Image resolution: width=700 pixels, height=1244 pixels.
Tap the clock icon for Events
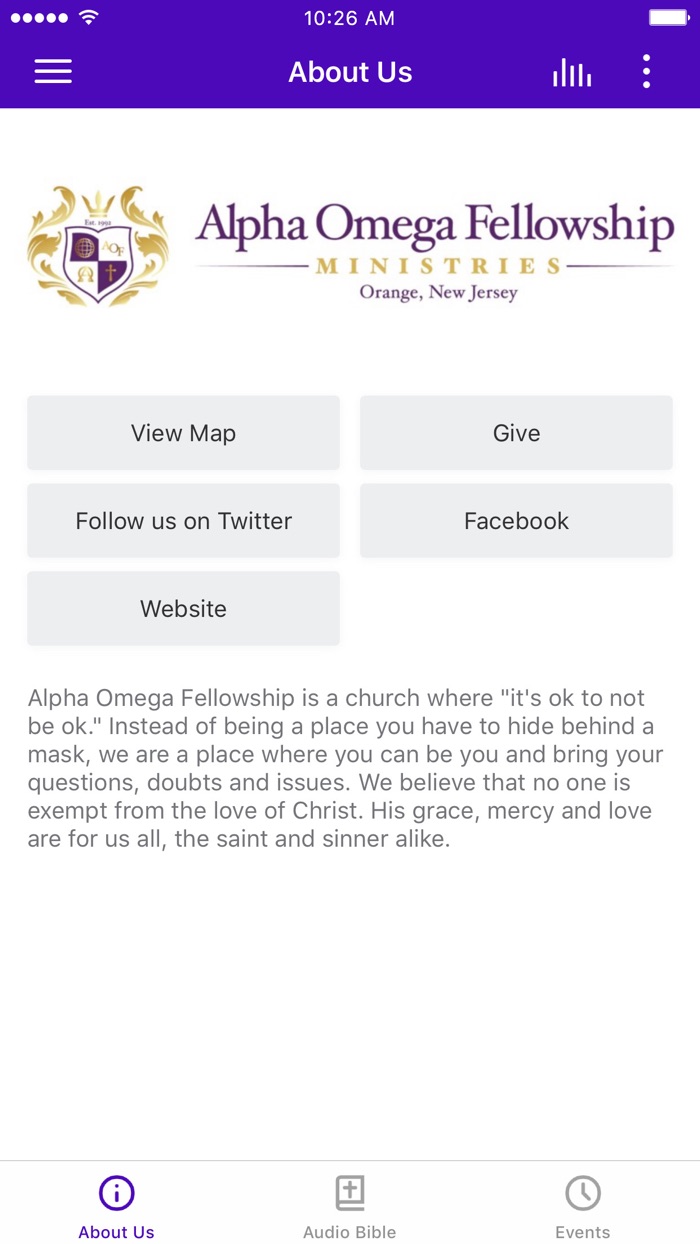pos(583,1191)
